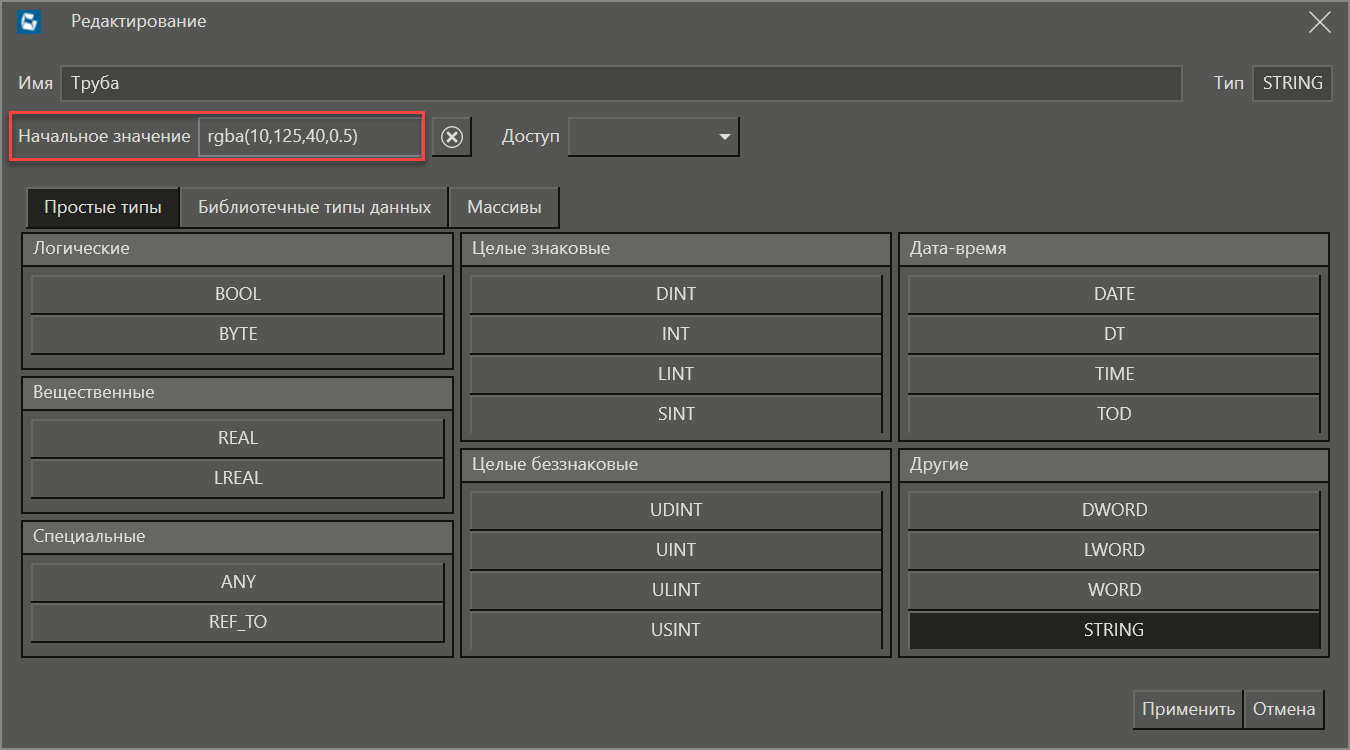Viewport: 1350px width, 750px height.
Task: Select the TOD date-time type
Action: pyautogui.click(x=1114, y=414)
